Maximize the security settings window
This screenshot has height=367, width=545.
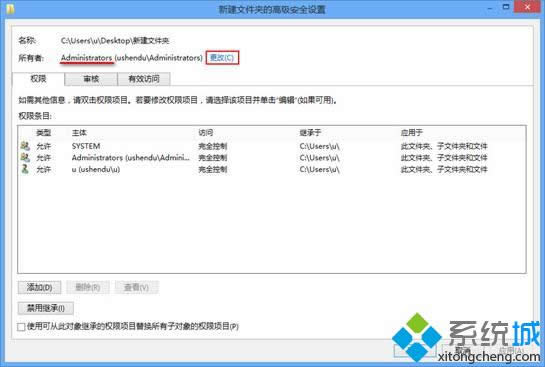(x=506, y=7)
